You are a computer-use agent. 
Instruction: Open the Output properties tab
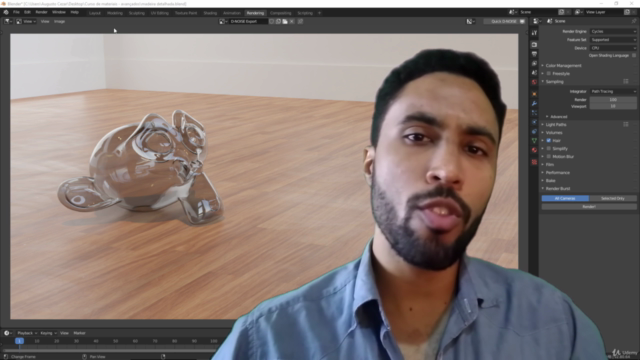pos(534,54)
